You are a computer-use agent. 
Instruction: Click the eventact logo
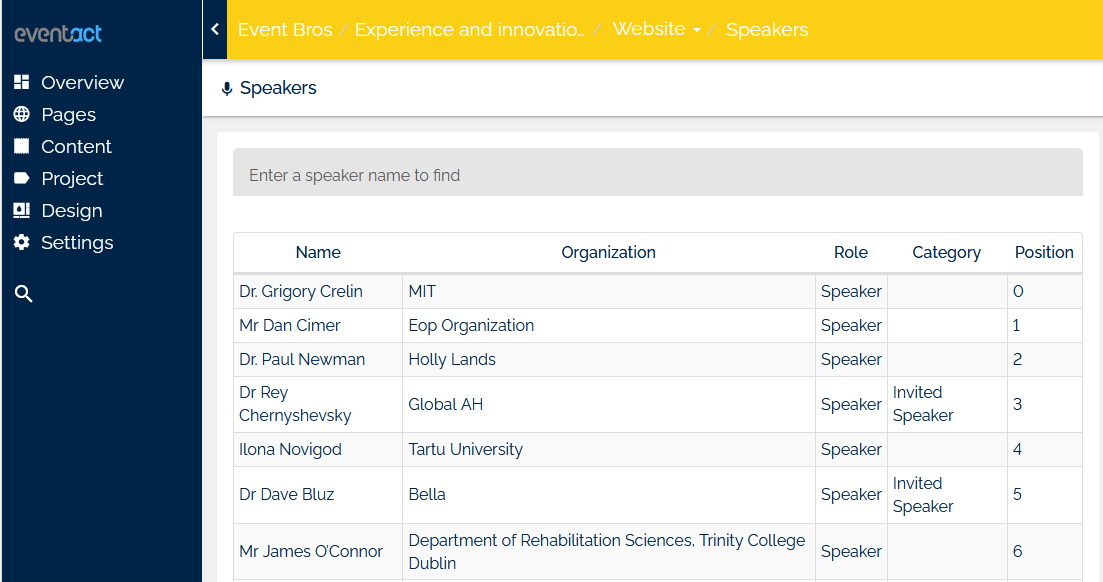pos(58,34)
